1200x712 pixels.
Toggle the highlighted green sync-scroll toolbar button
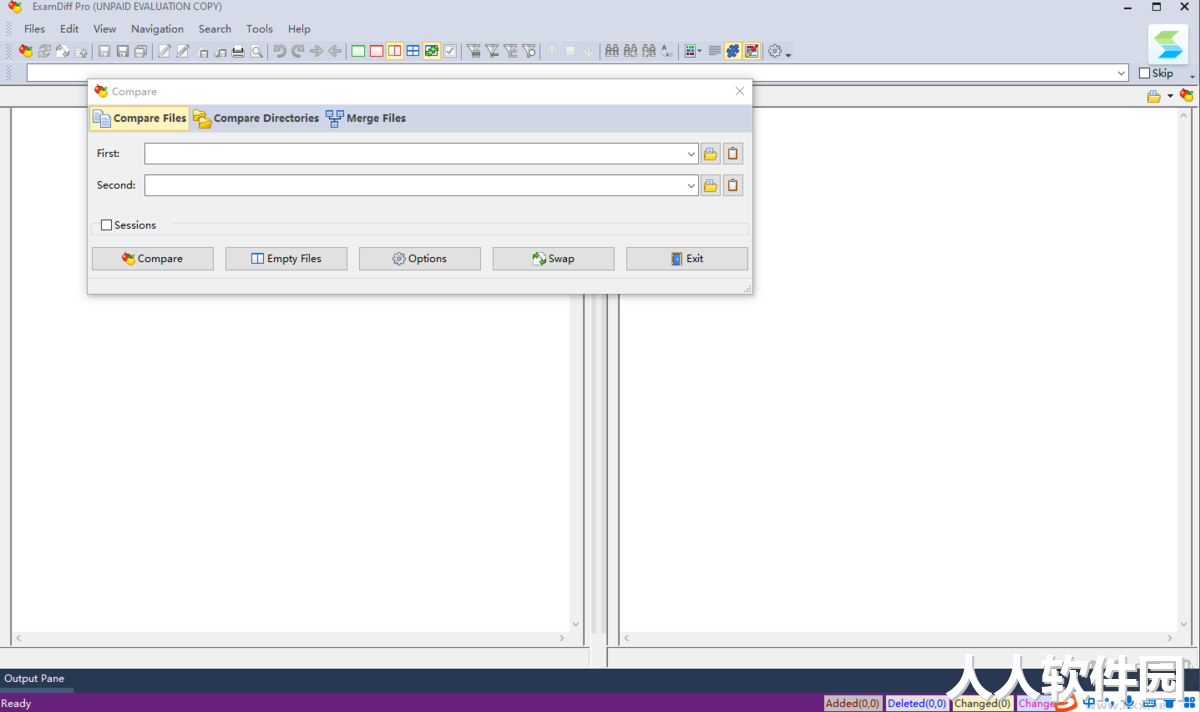(x=432, y=51)
